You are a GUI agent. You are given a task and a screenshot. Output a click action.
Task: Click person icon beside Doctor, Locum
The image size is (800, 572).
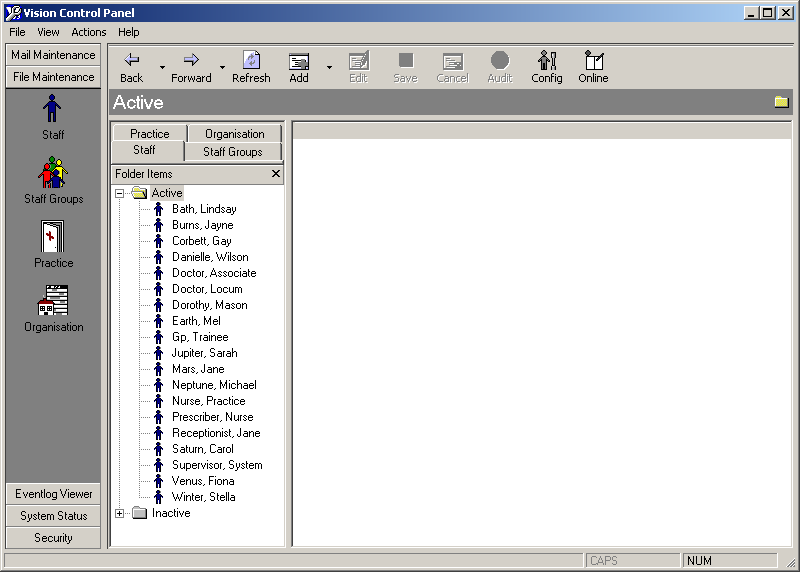(x=159, y=289)
